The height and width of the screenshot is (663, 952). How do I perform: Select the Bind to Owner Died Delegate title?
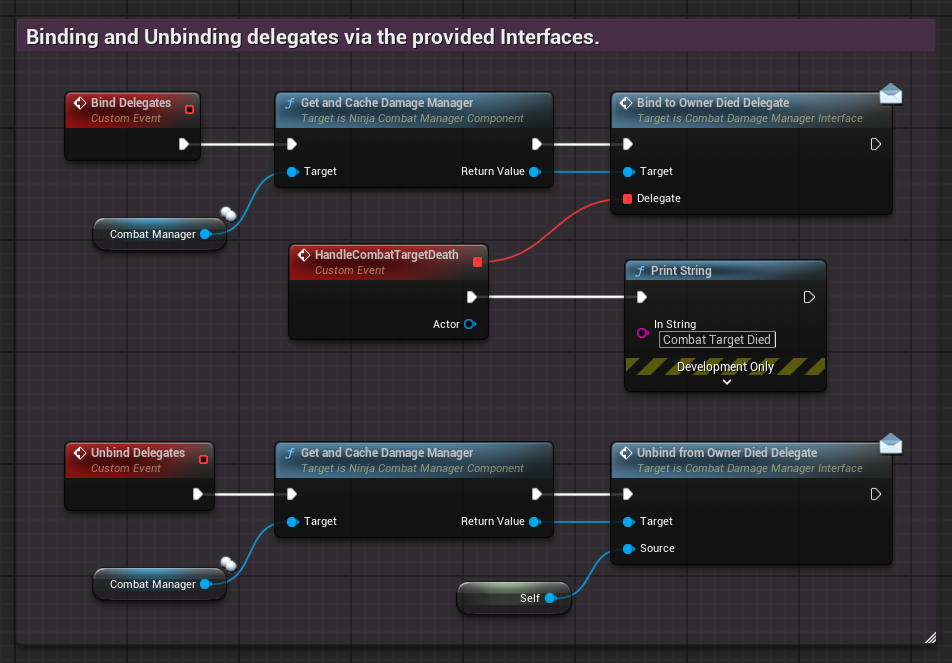(713, 103)
